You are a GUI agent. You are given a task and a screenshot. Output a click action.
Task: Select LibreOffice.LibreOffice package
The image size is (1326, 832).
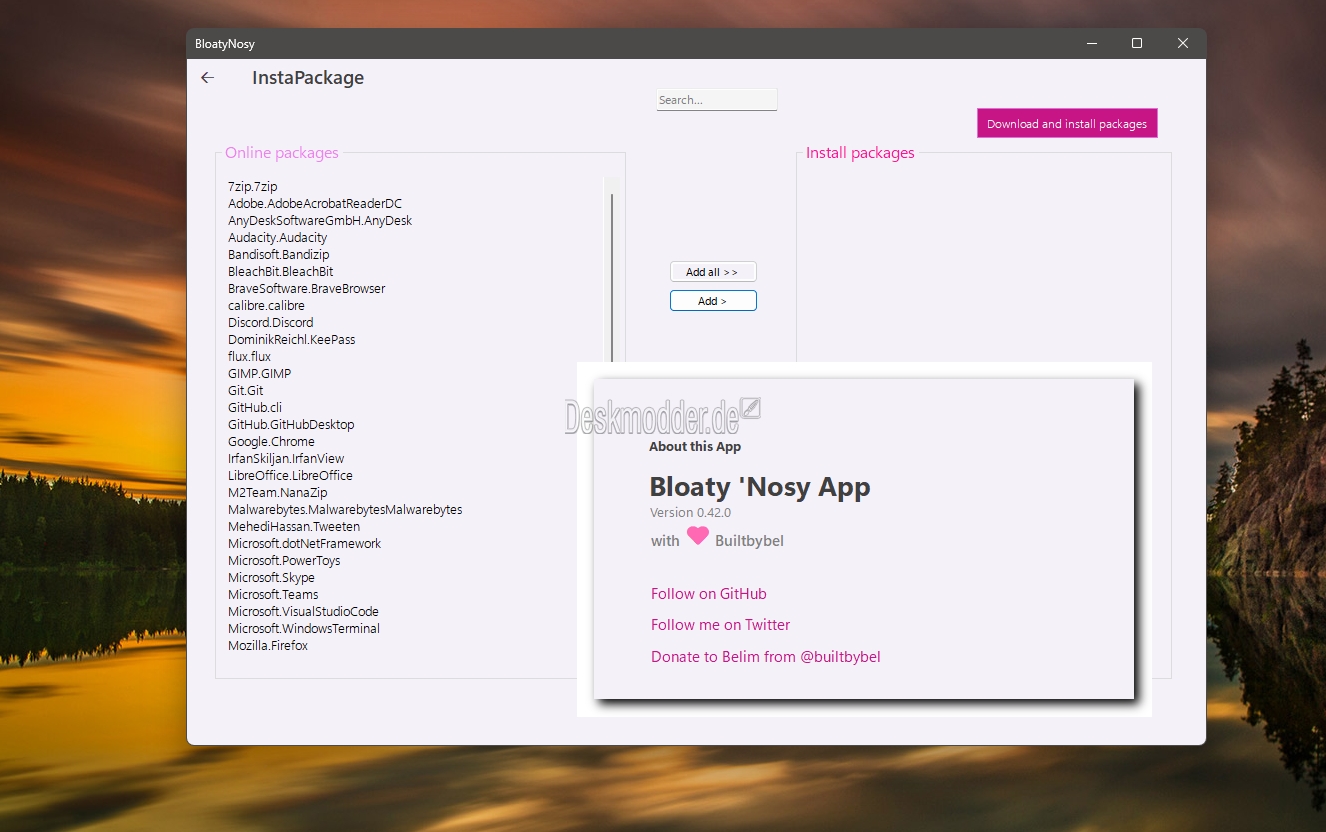pos(291,476)
